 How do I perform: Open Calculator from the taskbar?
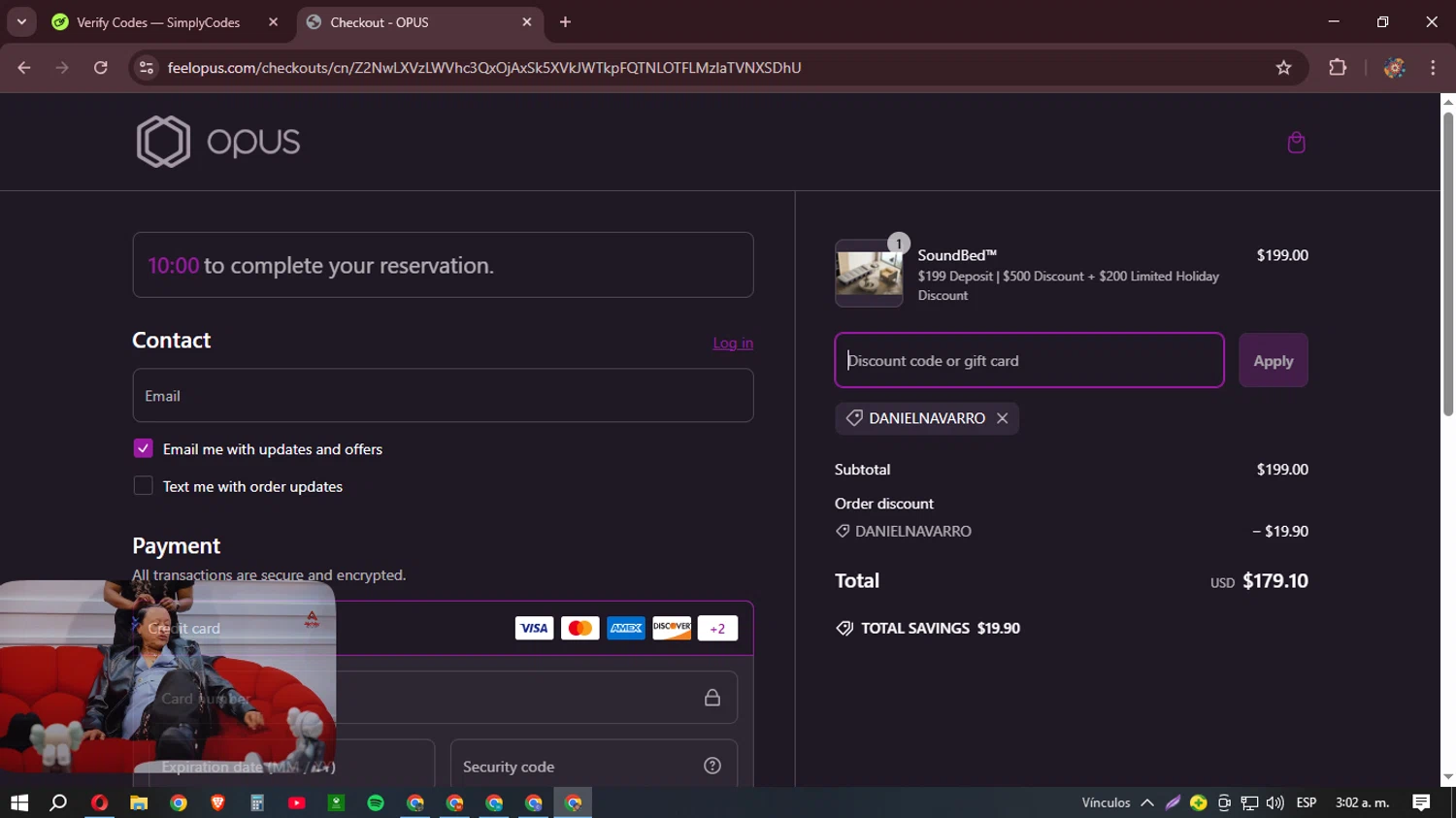coord(257,802)
